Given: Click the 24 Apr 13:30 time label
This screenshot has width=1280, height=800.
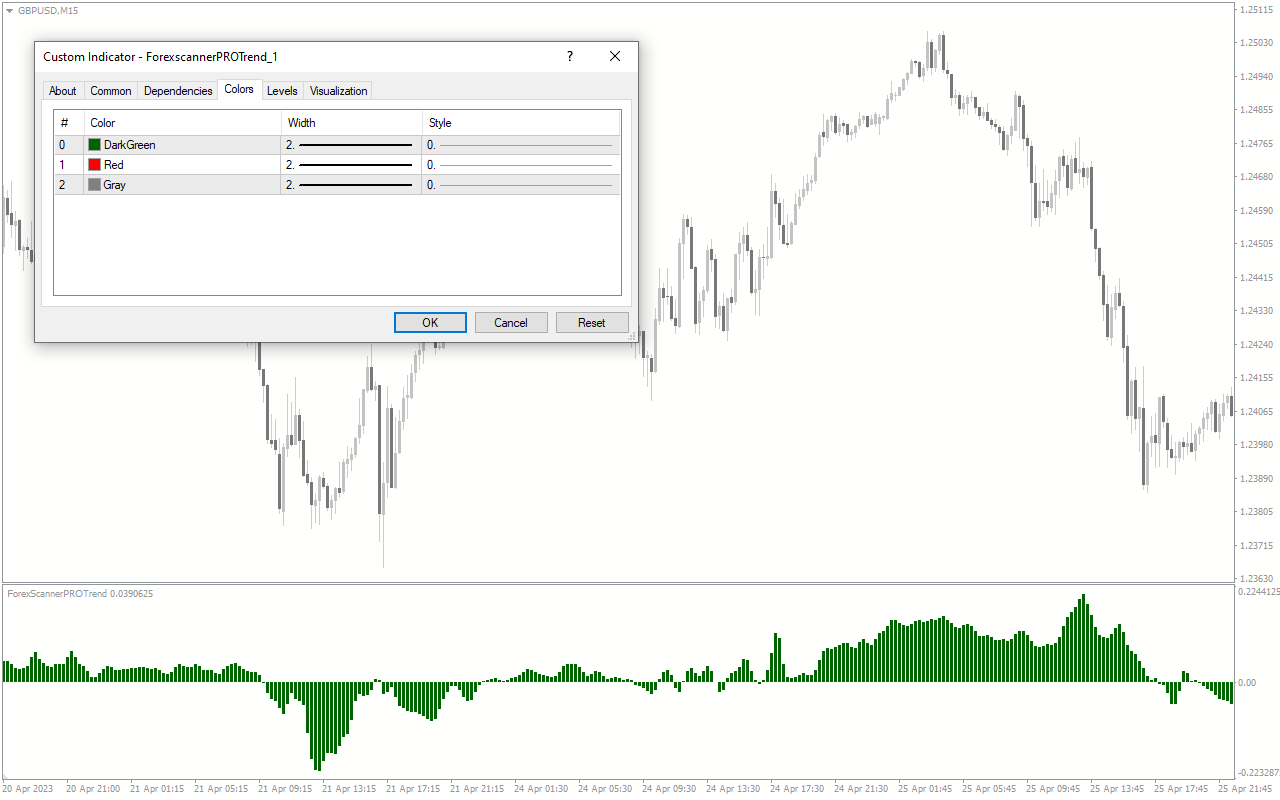Looking at the screenshot, I should [732, 789].
